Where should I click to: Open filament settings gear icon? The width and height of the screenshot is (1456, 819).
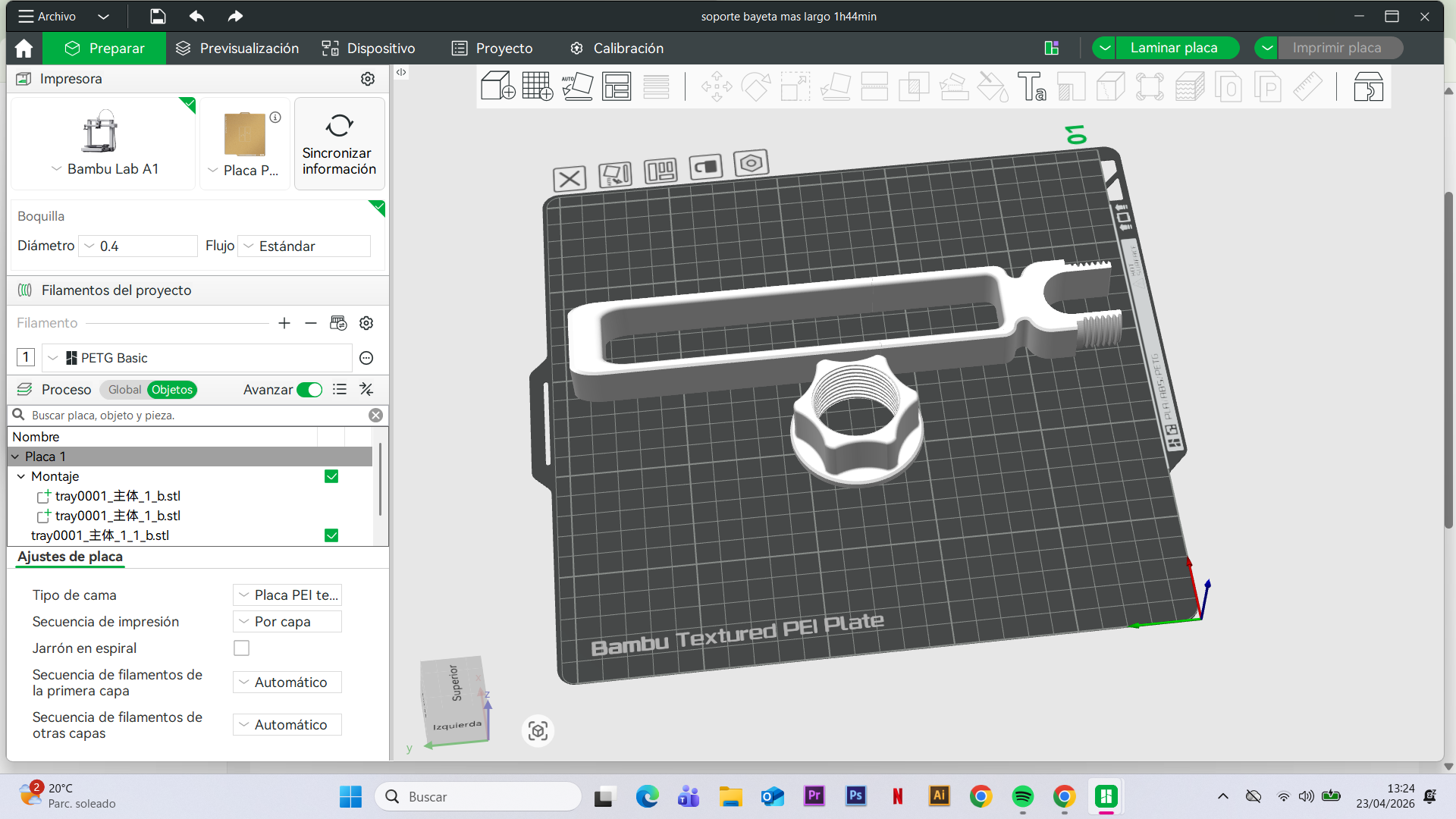point(366,323)
